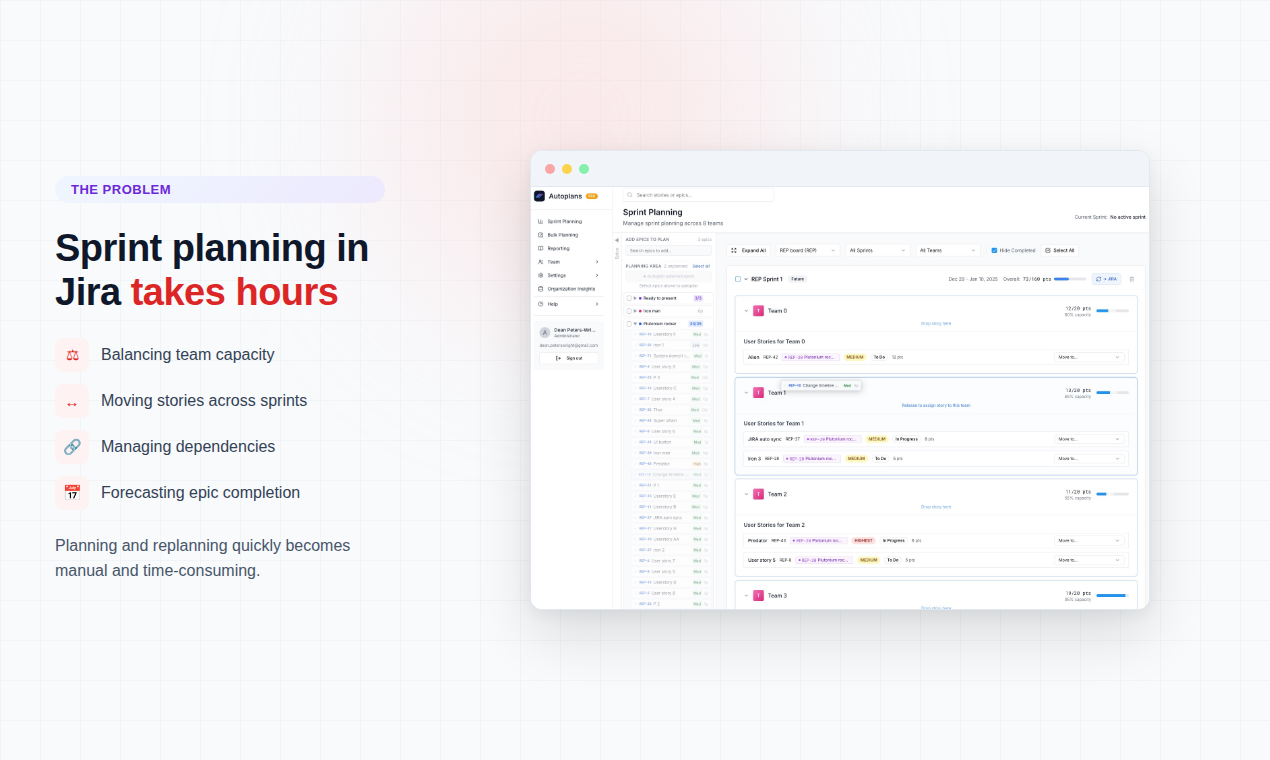1270x760 pixels.
Task: Click the pink Team 1 avatar icon
Action: coord(758,393)
